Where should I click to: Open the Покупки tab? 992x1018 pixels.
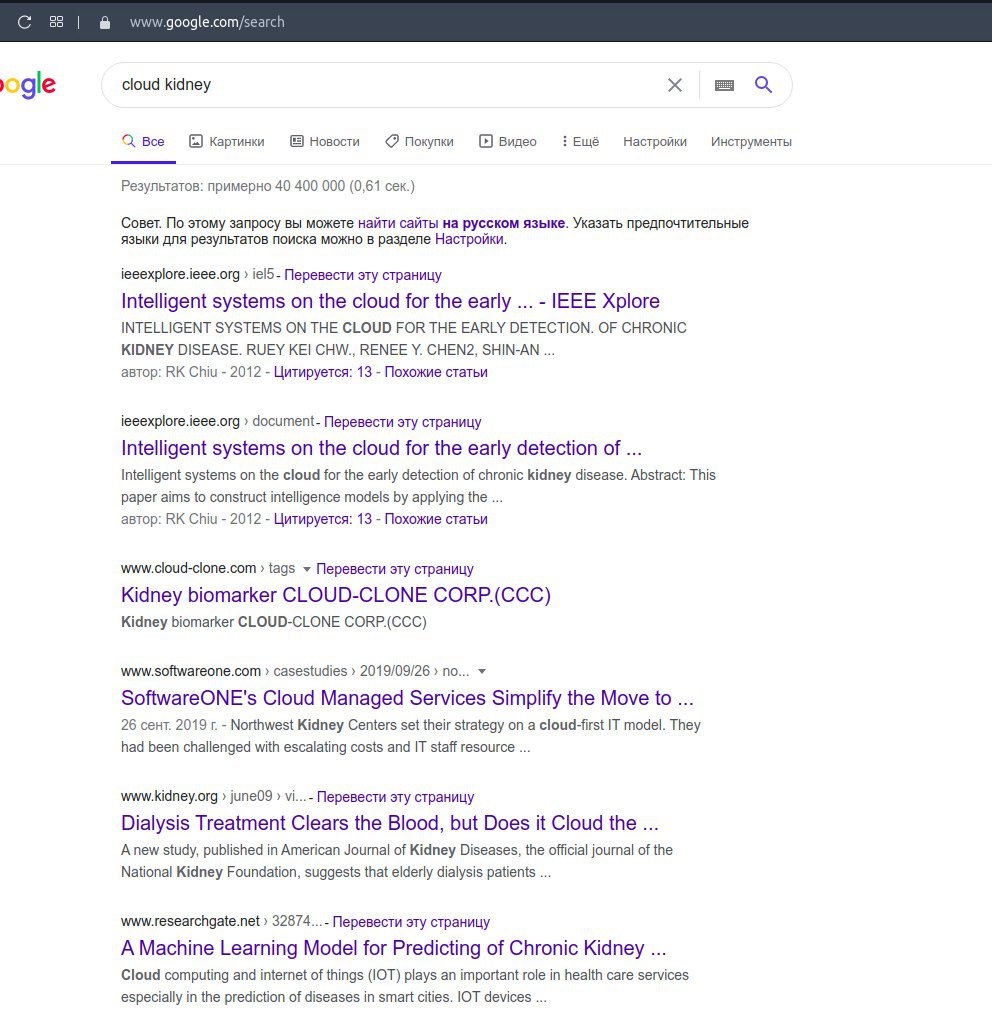[x=419, y=142]
